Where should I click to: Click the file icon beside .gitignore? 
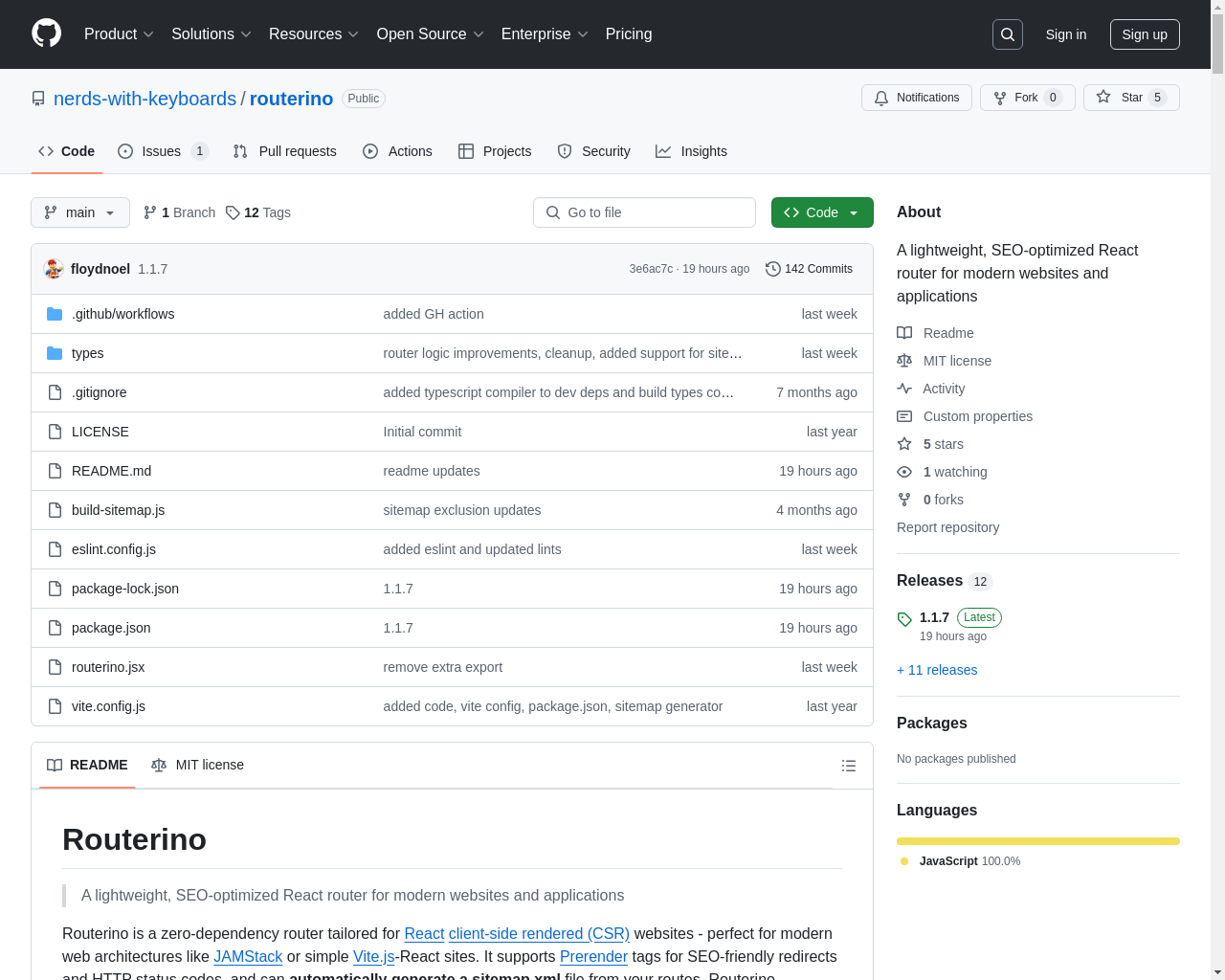point(55,392)
